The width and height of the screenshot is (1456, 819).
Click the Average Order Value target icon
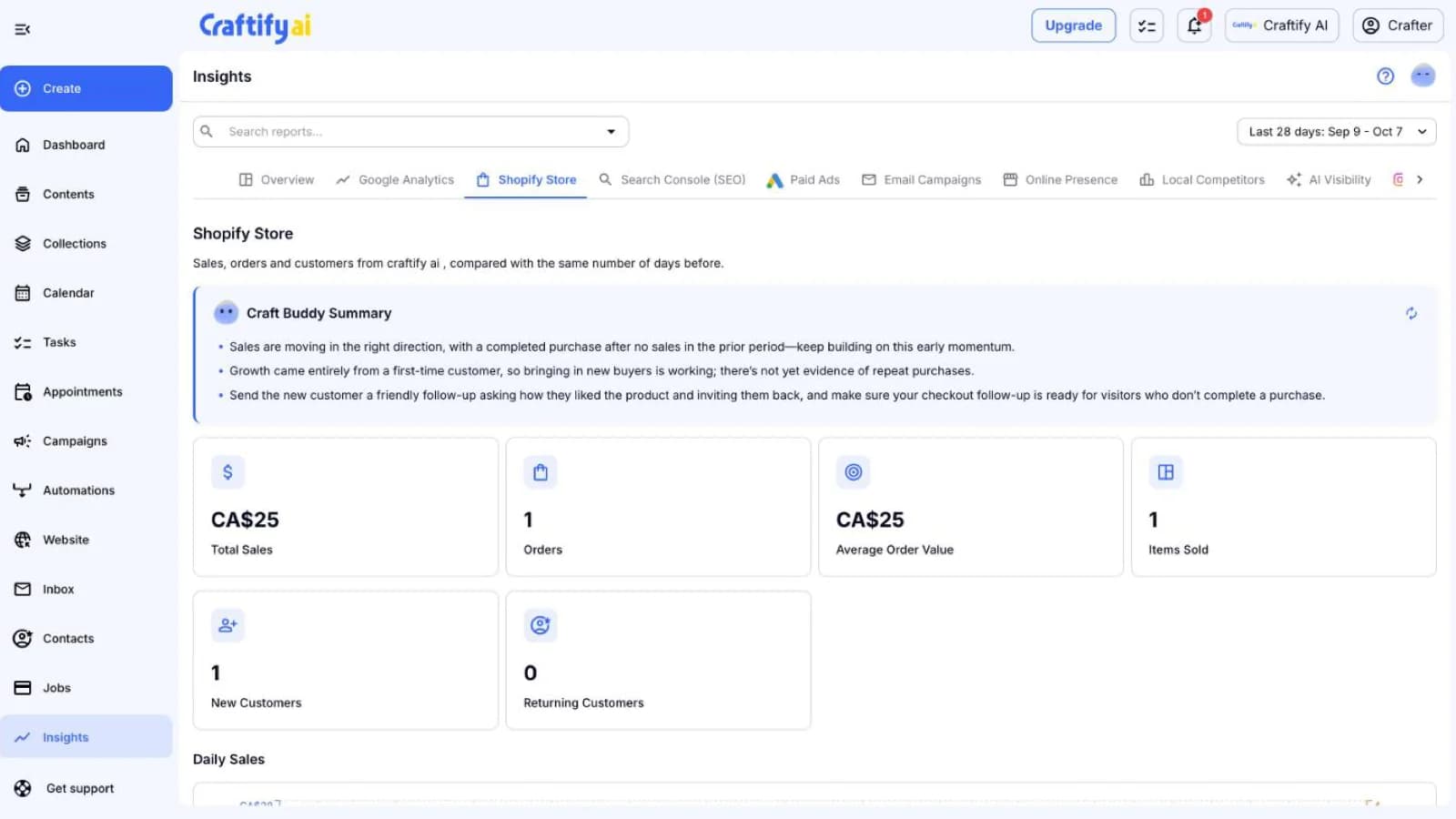tap(853, 471)
